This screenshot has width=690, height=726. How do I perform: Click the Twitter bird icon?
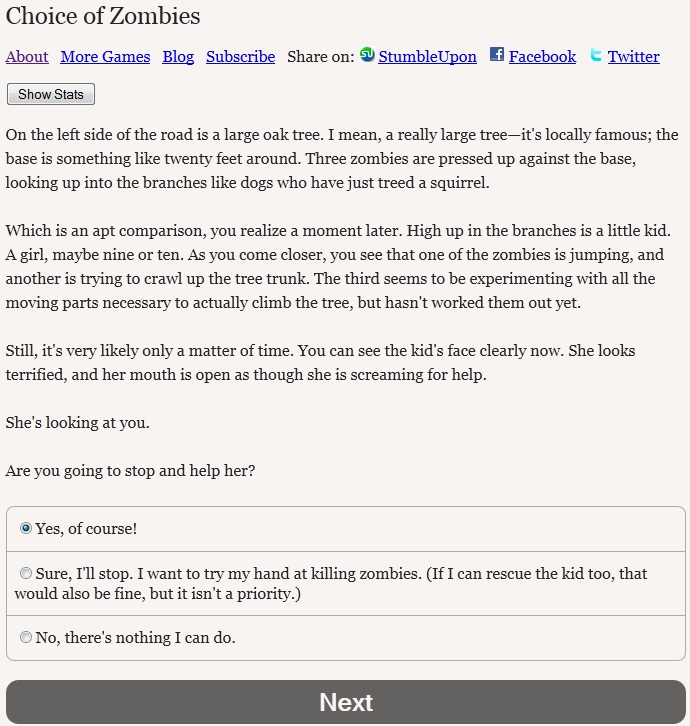pos(596,55)
